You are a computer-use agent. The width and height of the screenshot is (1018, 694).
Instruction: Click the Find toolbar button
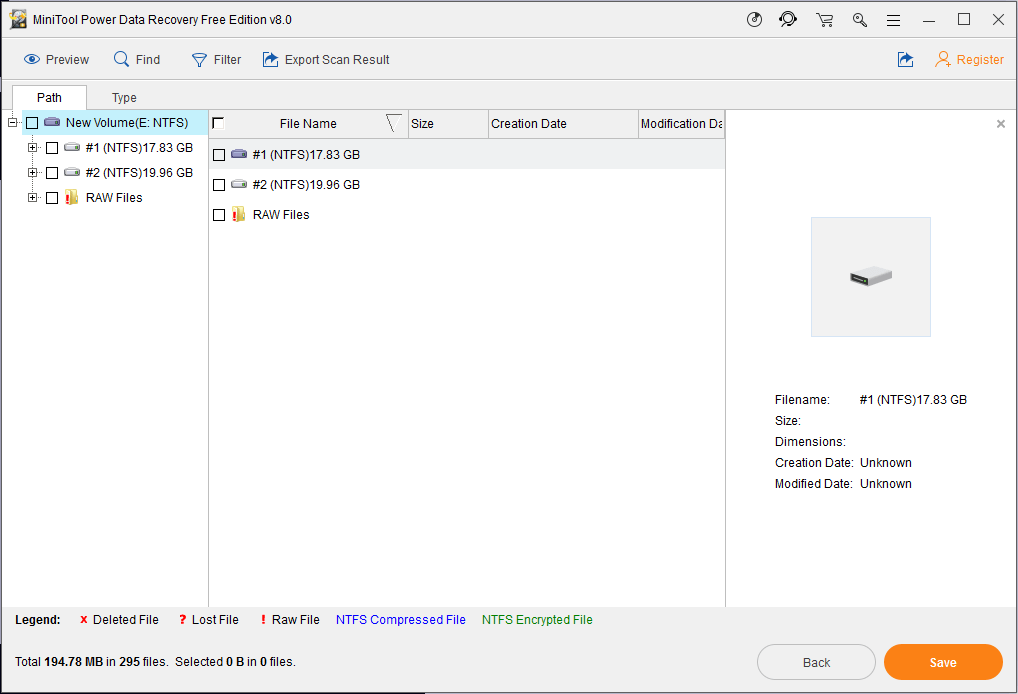[137, 60]
